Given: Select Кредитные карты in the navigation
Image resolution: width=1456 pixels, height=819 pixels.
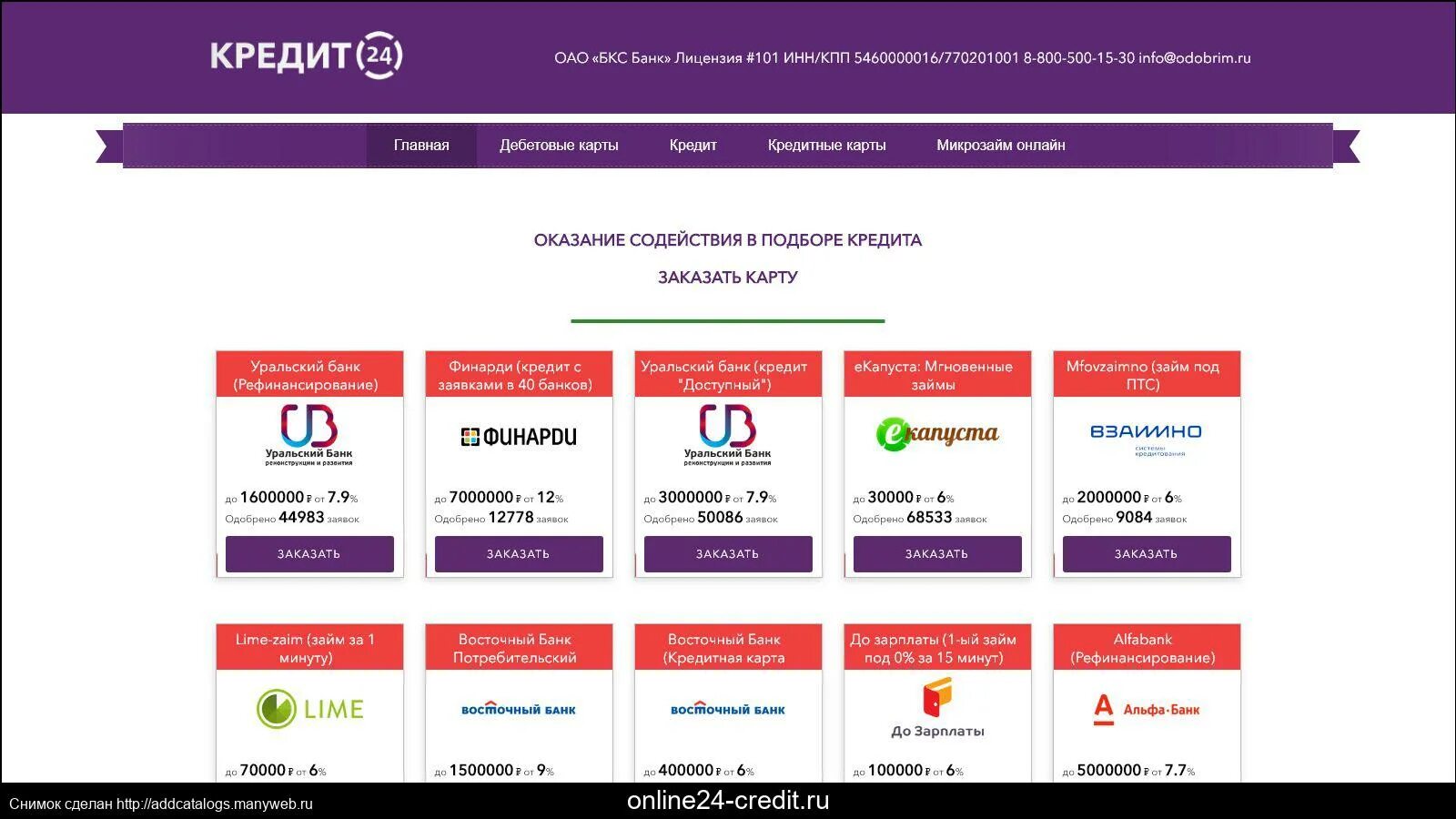Looking at the screenshot, I should [x=826, y=146].
